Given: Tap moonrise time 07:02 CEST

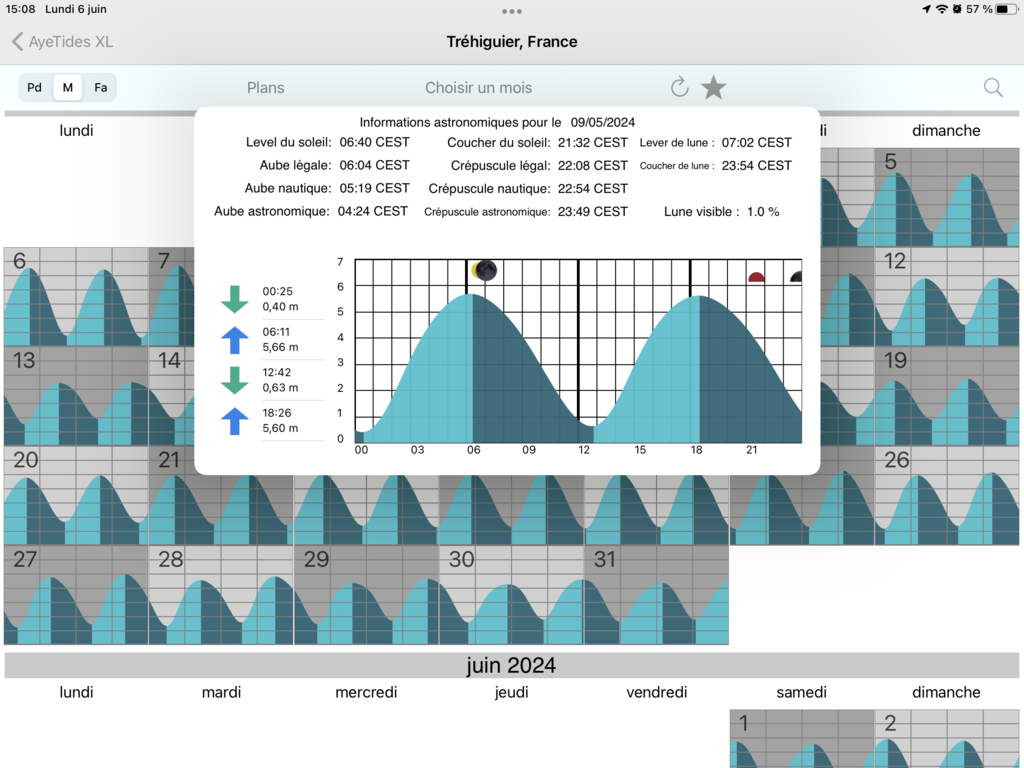Looking at the screenshot, I should point(756,142).
